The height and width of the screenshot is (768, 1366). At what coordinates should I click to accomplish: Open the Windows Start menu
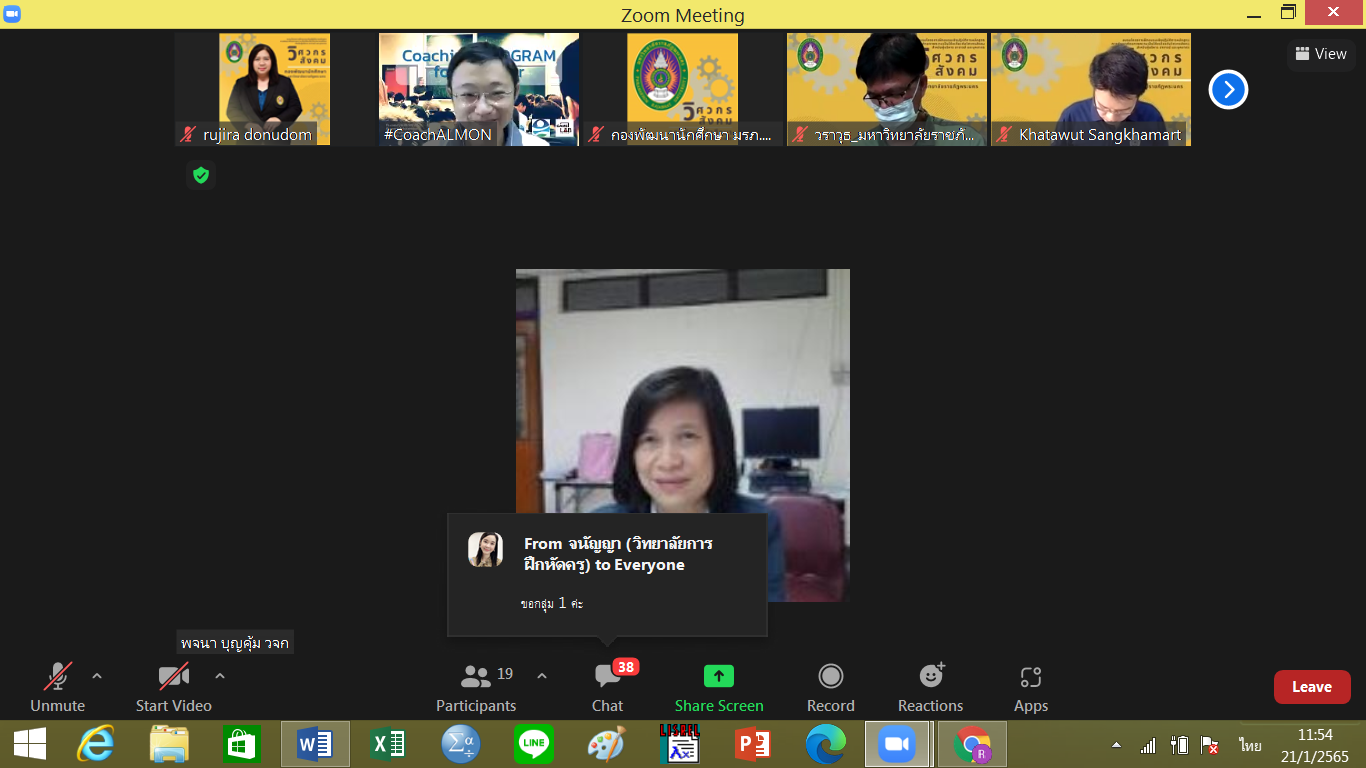coord(30,744)
